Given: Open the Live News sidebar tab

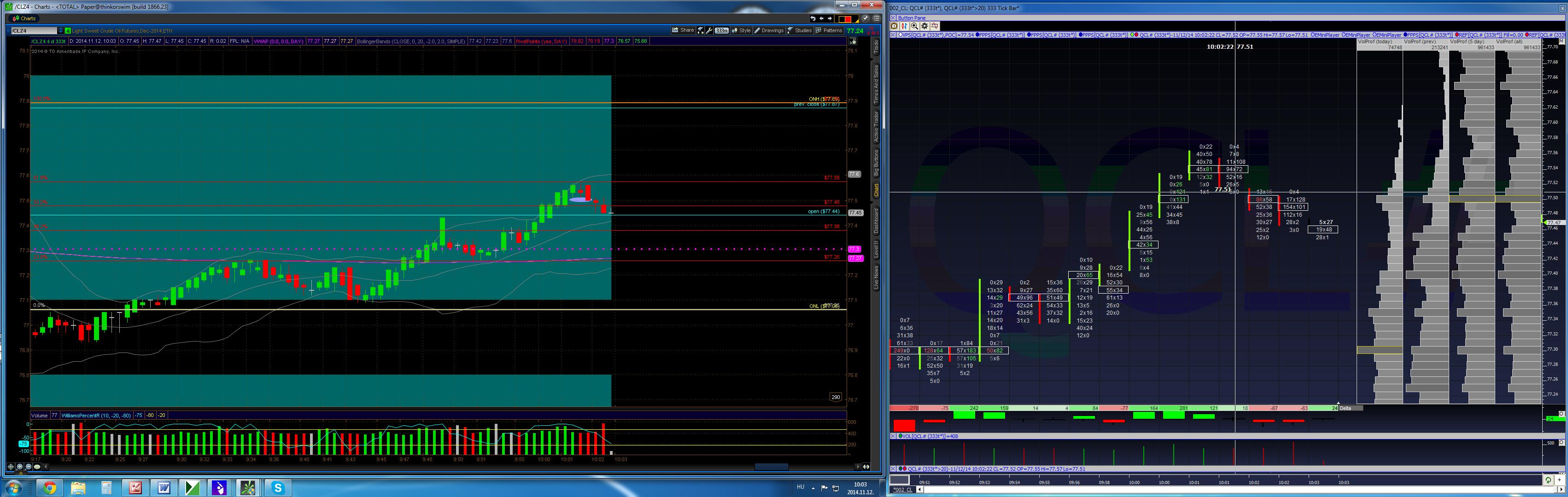Looking at the screenshot, I should (x=877, y=277).
